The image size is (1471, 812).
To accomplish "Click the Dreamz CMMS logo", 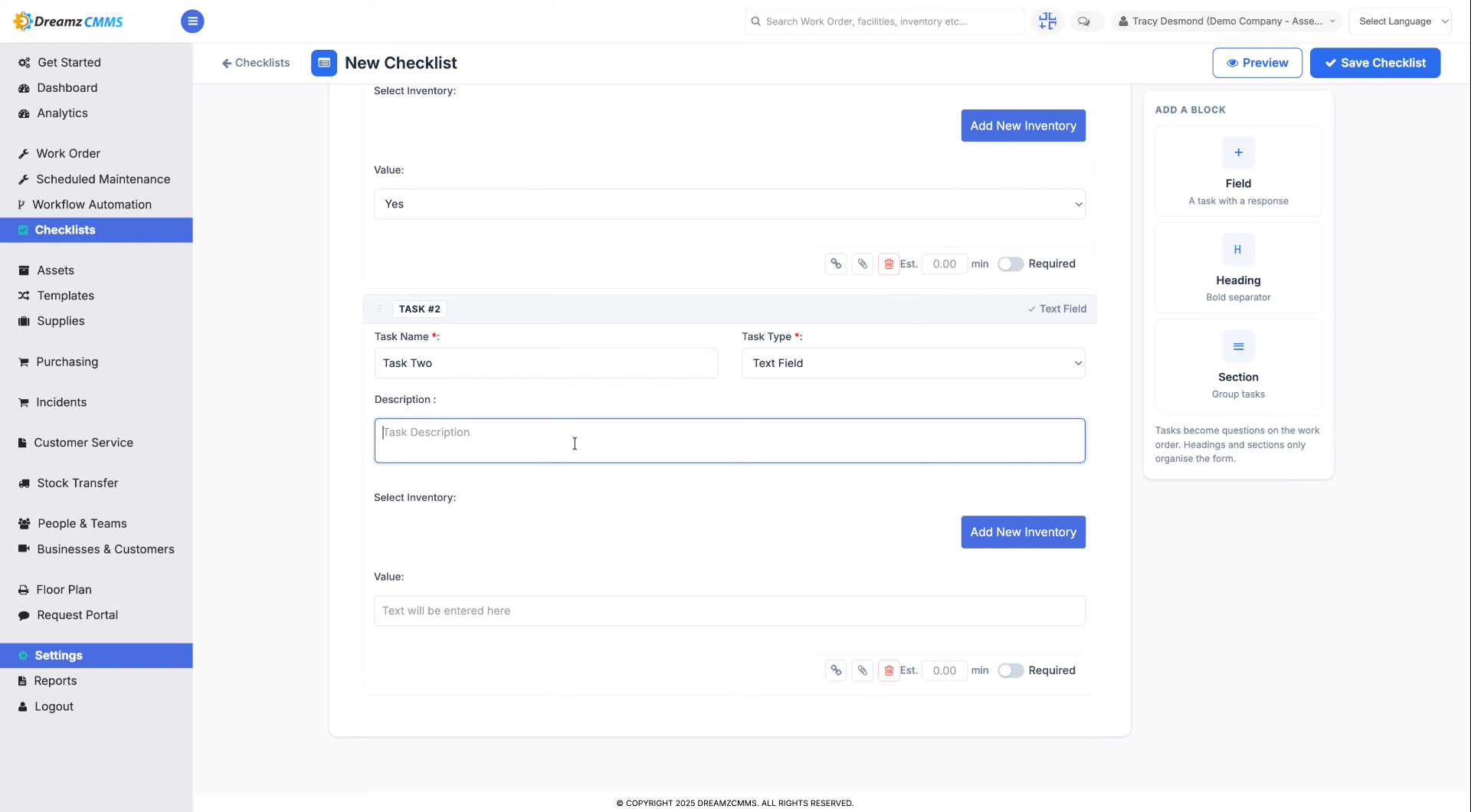I will pyautogui.click(x=68, y=21).
